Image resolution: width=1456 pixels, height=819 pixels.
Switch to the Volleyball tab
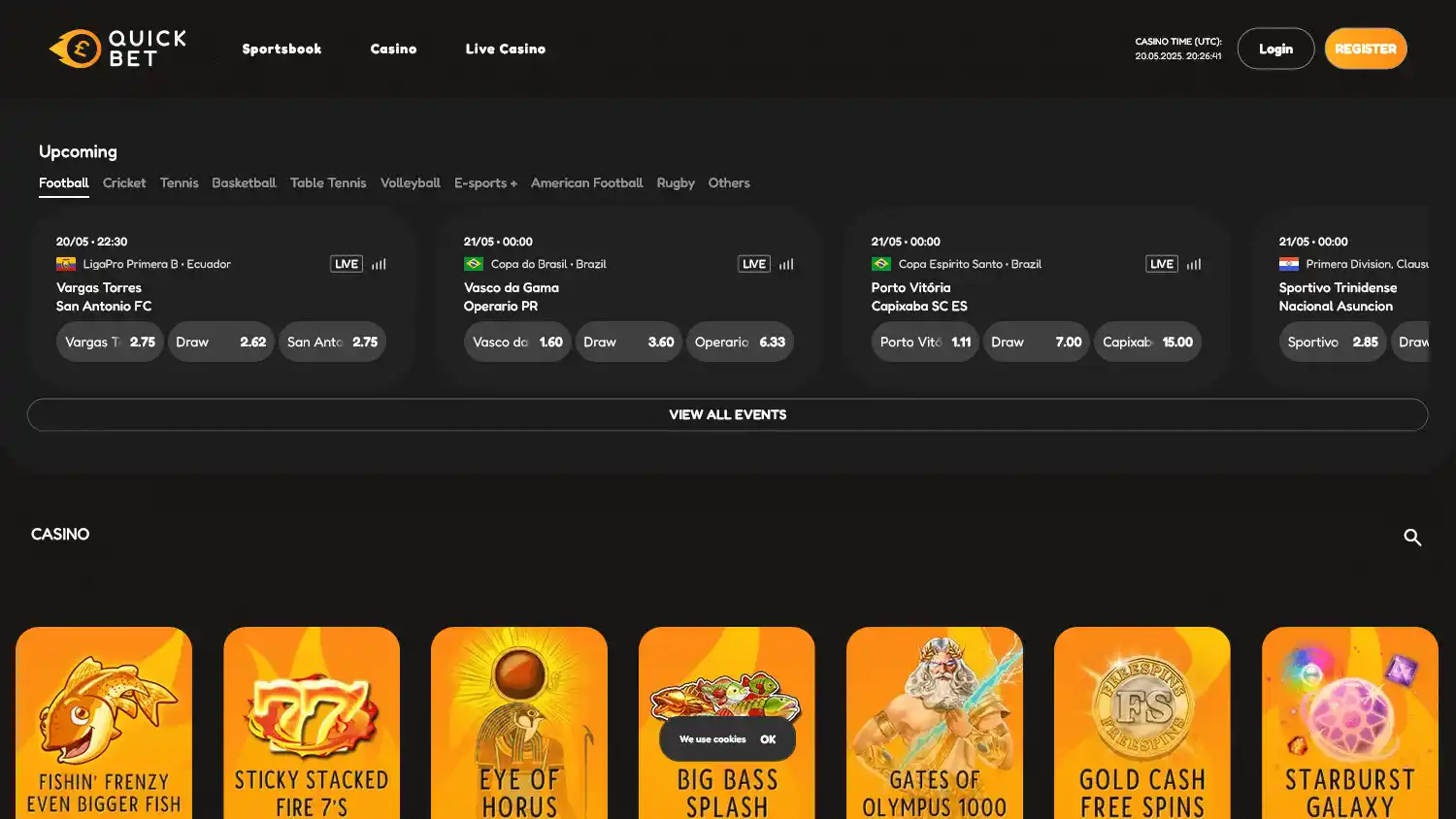411,182
